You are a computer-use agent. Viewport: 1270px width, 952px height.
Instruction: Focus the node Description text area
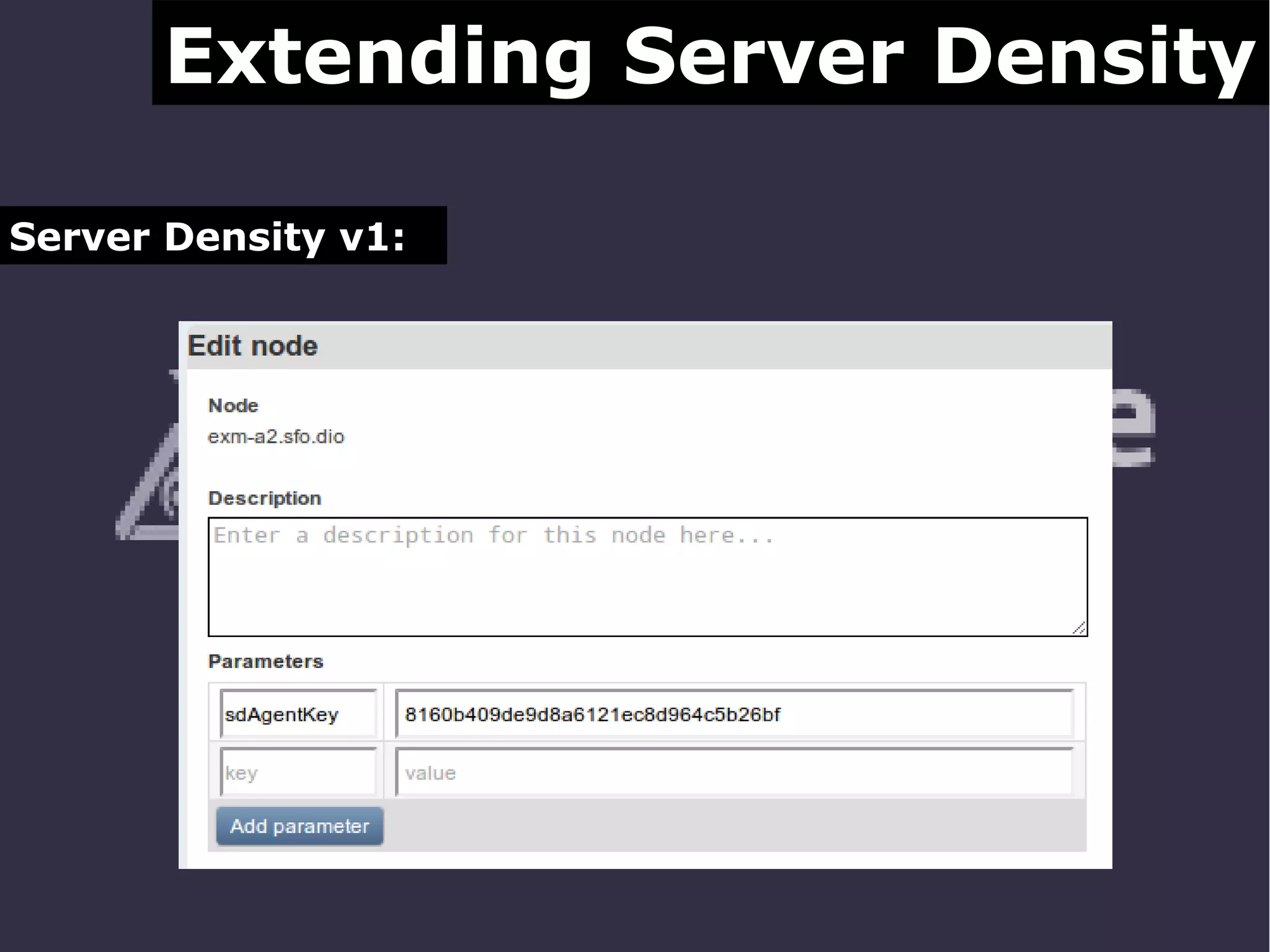click(x=648, y=577)
